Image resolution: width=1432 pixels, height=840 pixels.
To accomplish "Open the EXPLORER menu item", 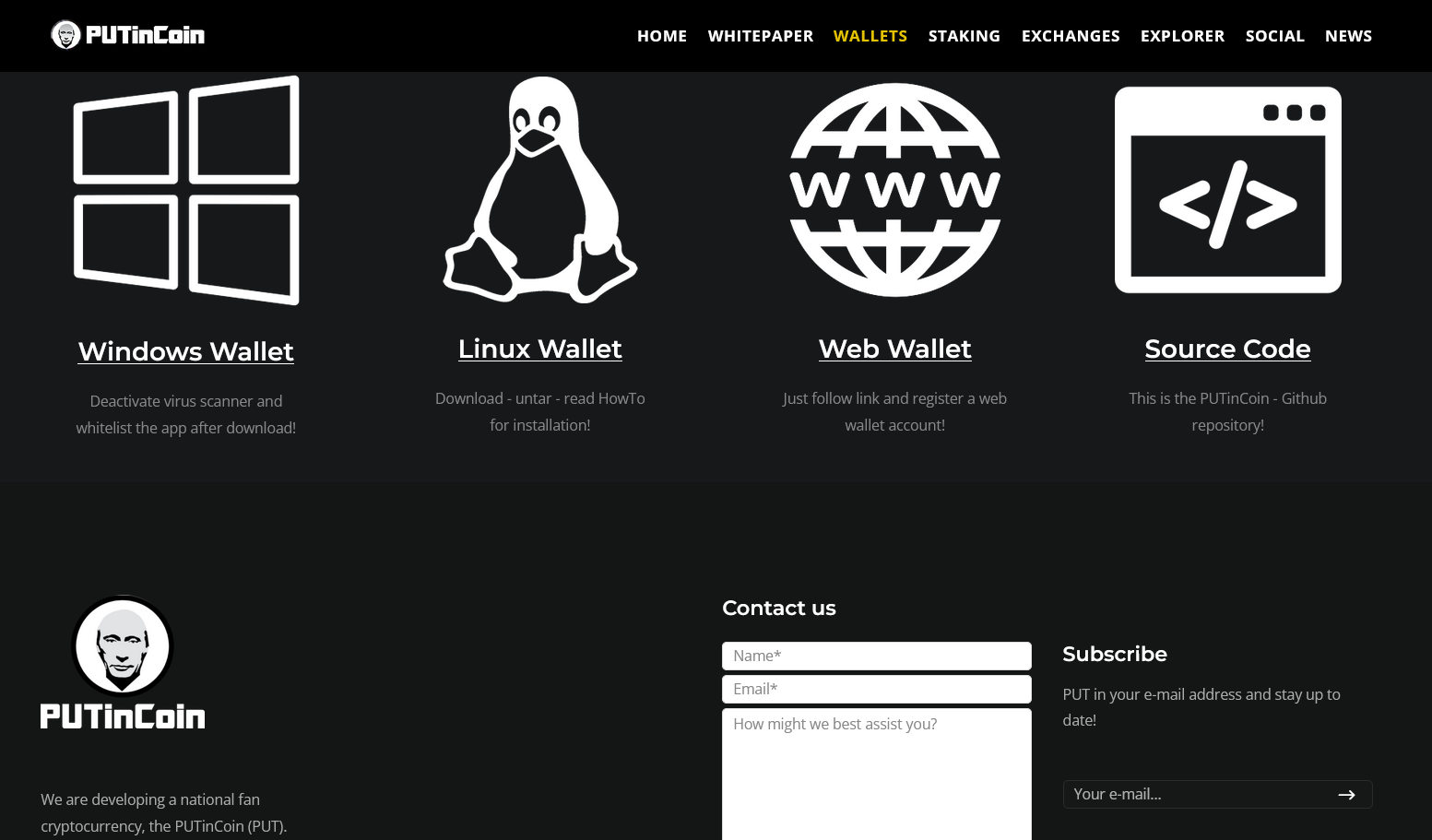I will (1183, 36).
